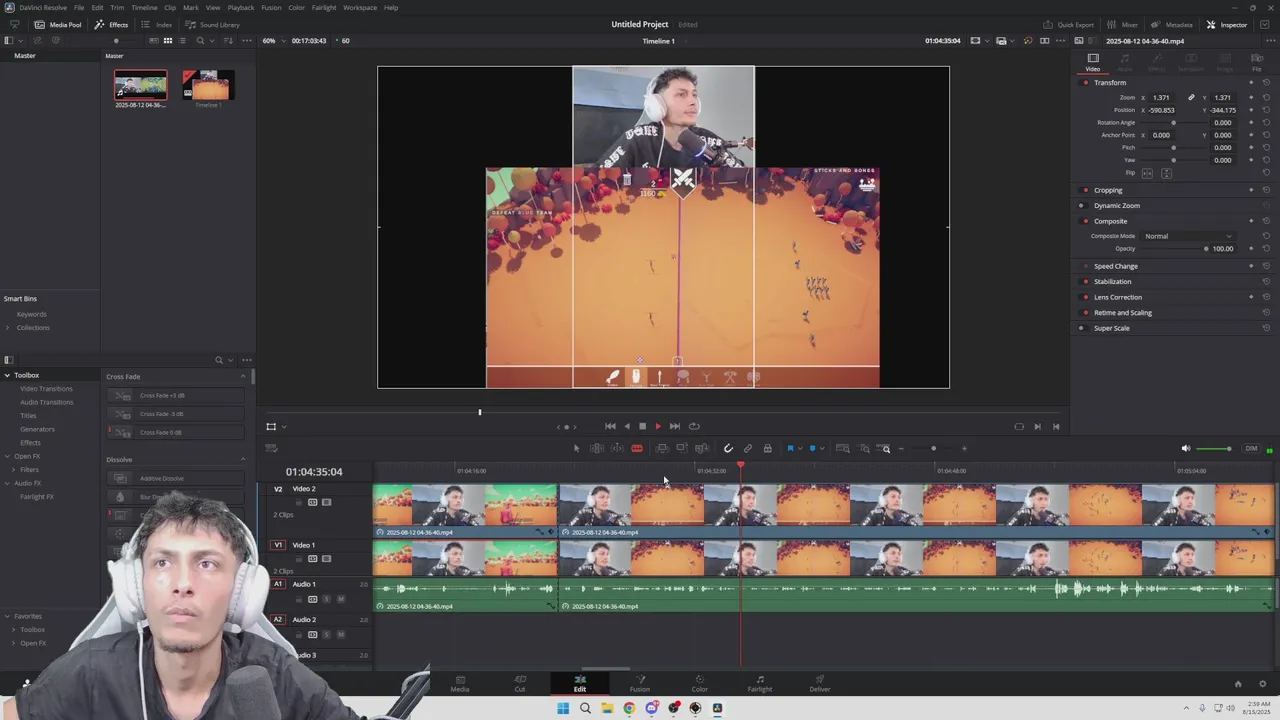Click the Full Extent Zoom icon
This screenshot has width=1280, height=720.
pos(843,448)
